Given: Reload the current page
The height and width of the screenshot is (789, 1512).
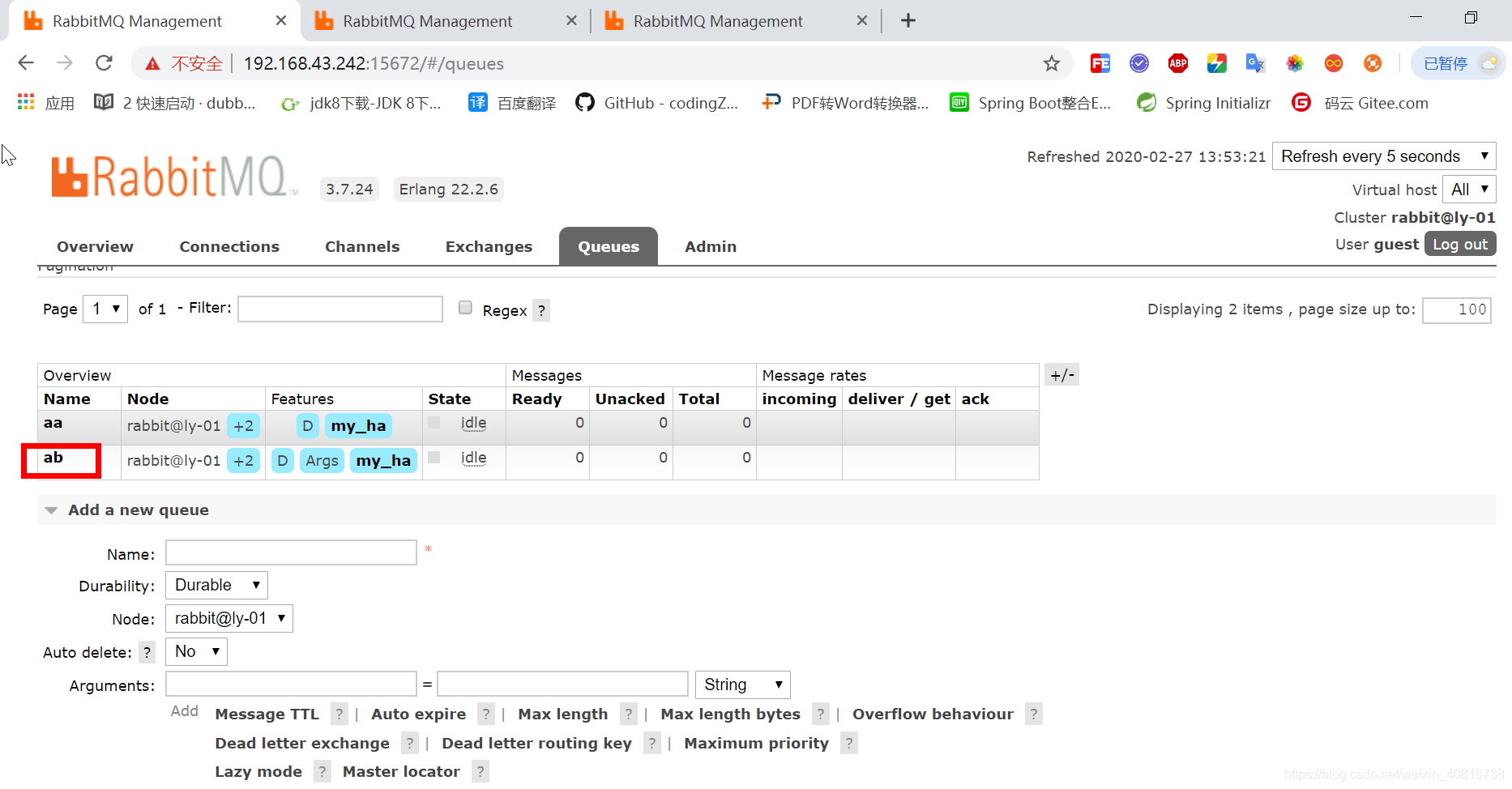Looking at the screenshot, I should pos(104,63).
